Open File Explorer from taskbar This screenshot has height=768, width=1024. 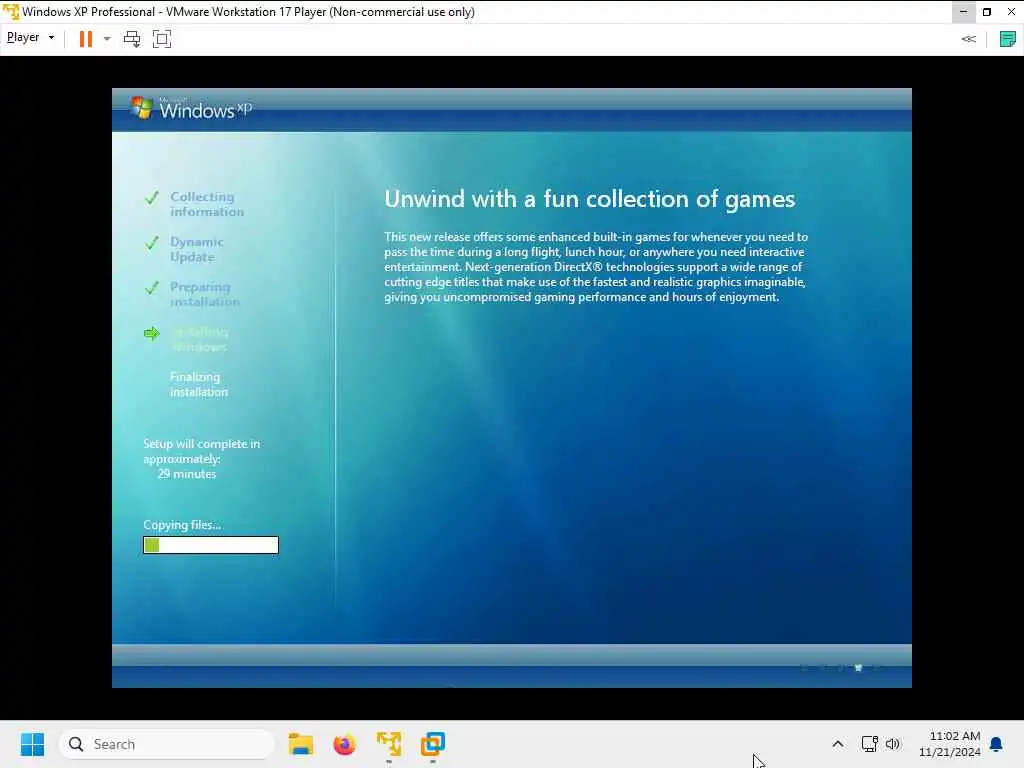(301, 744)
